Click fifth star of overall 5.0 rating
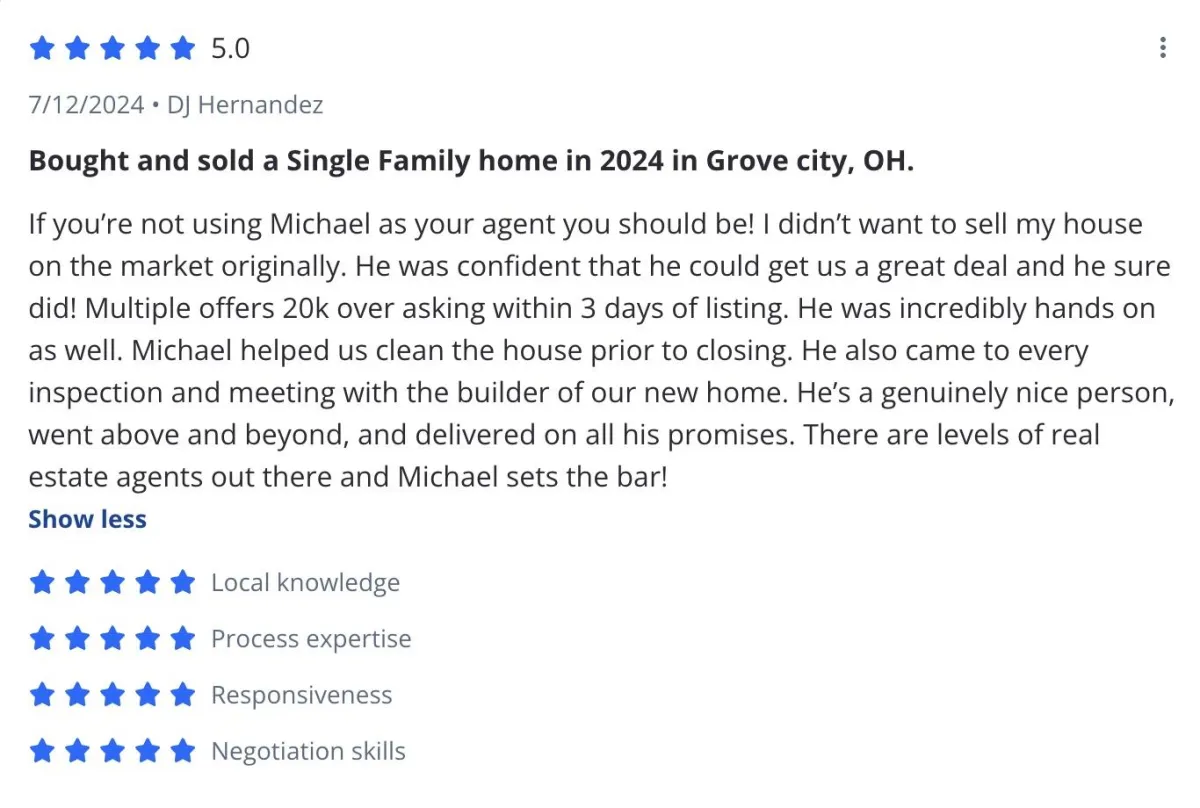 coord(182,48)
